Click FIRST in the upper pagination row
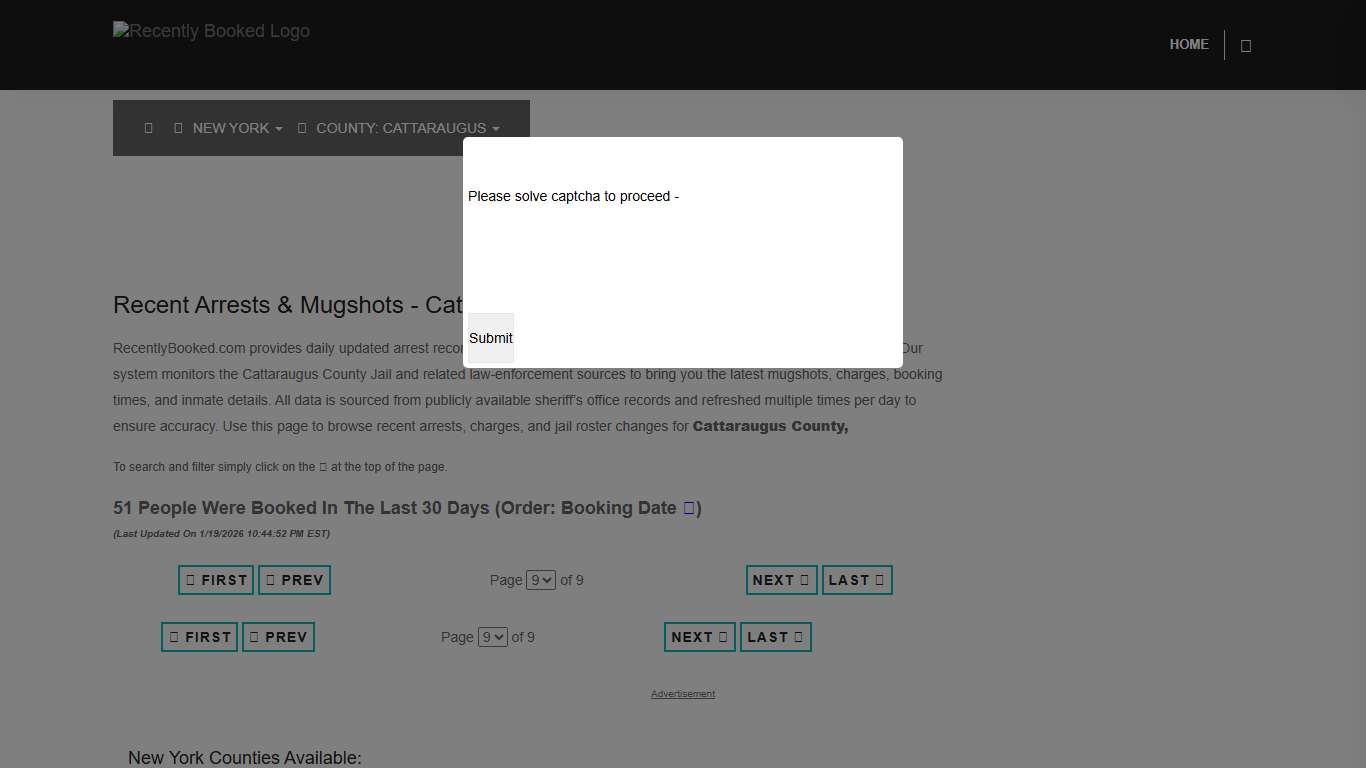1366x768 pixels. click(x=216, y=580)
